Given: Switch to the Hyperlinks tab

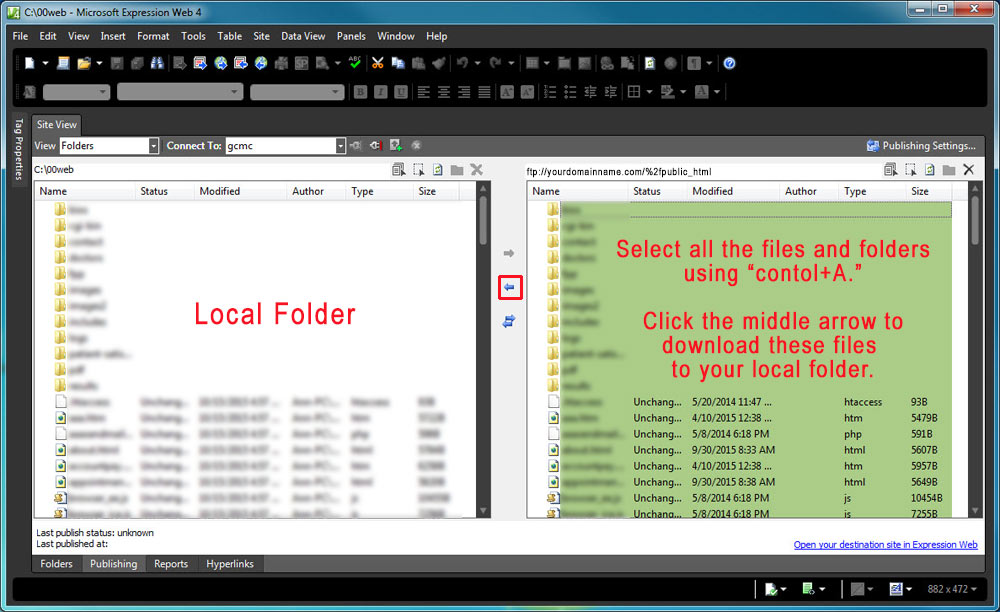Looking at the screenshot, I should (x=230, y=564).
